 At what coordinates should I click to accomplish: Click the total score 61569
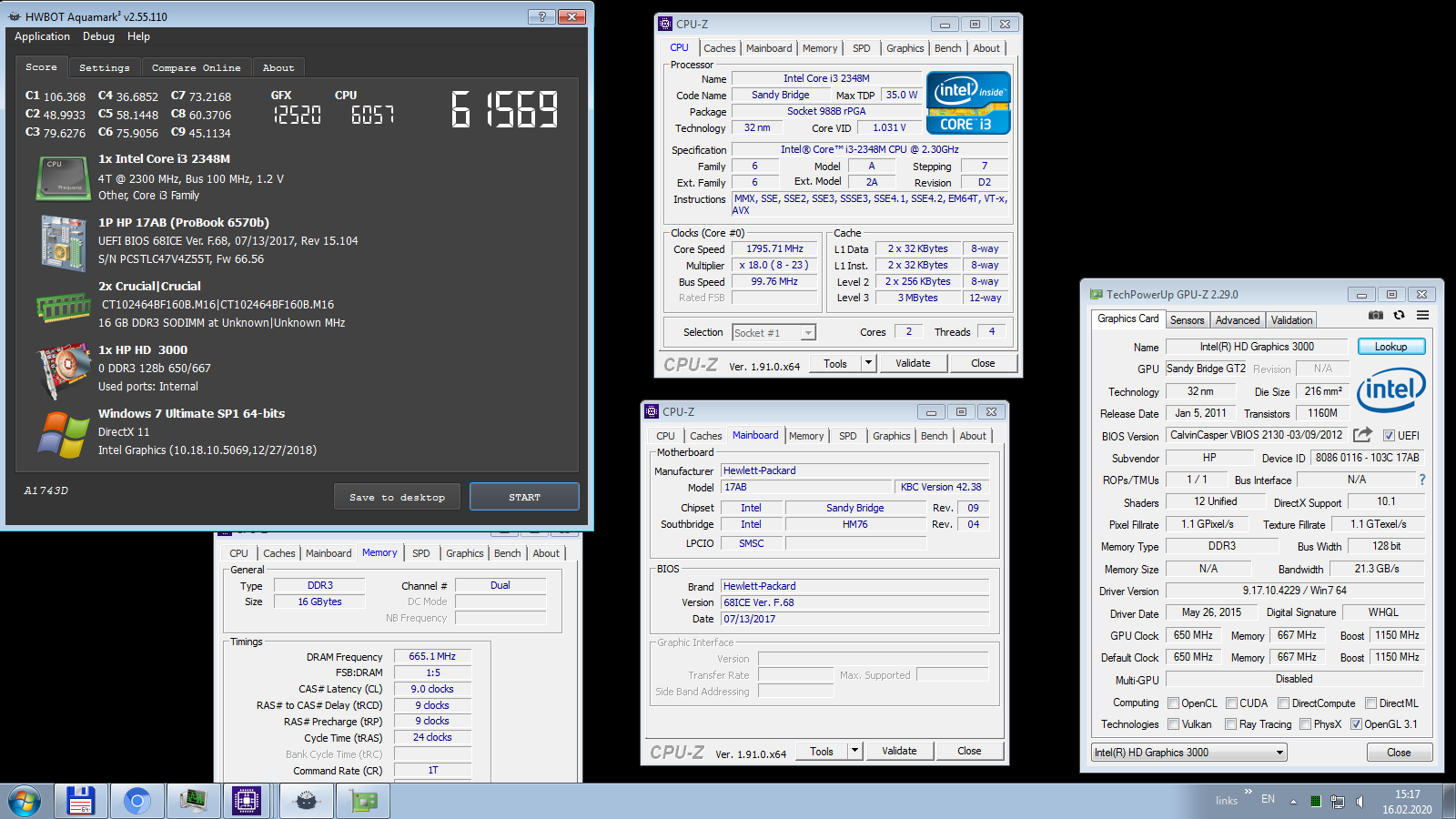(x=505, y=109)
